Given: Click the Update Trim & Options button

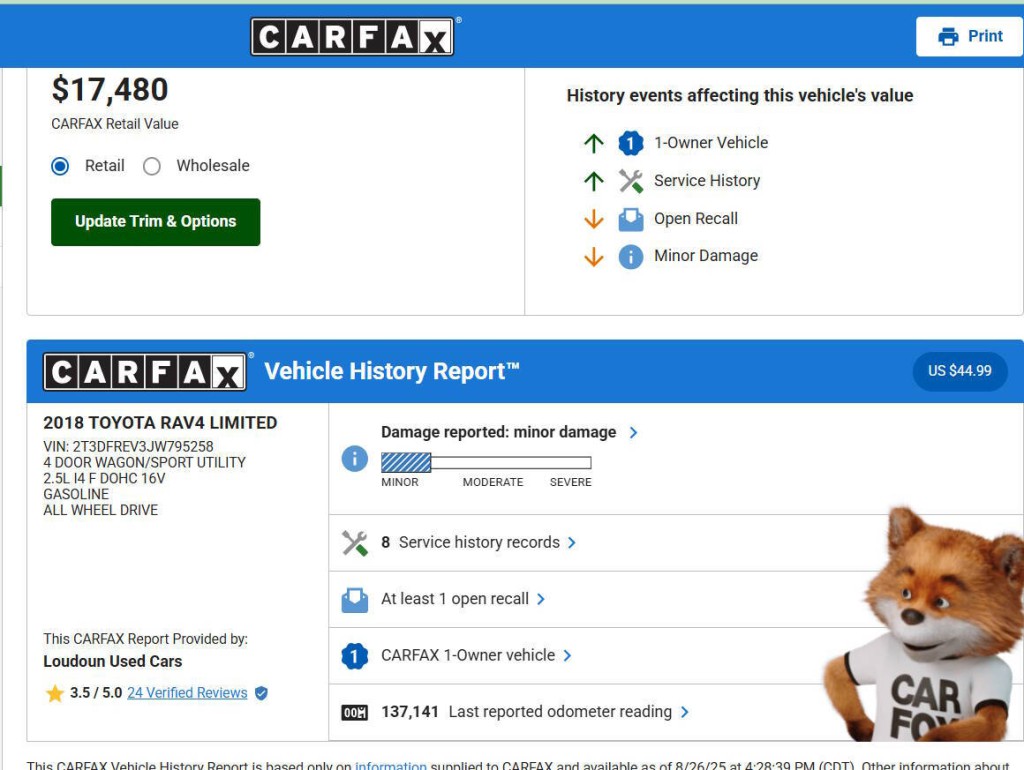Looking at the screenshot, I should click(155, 222).
